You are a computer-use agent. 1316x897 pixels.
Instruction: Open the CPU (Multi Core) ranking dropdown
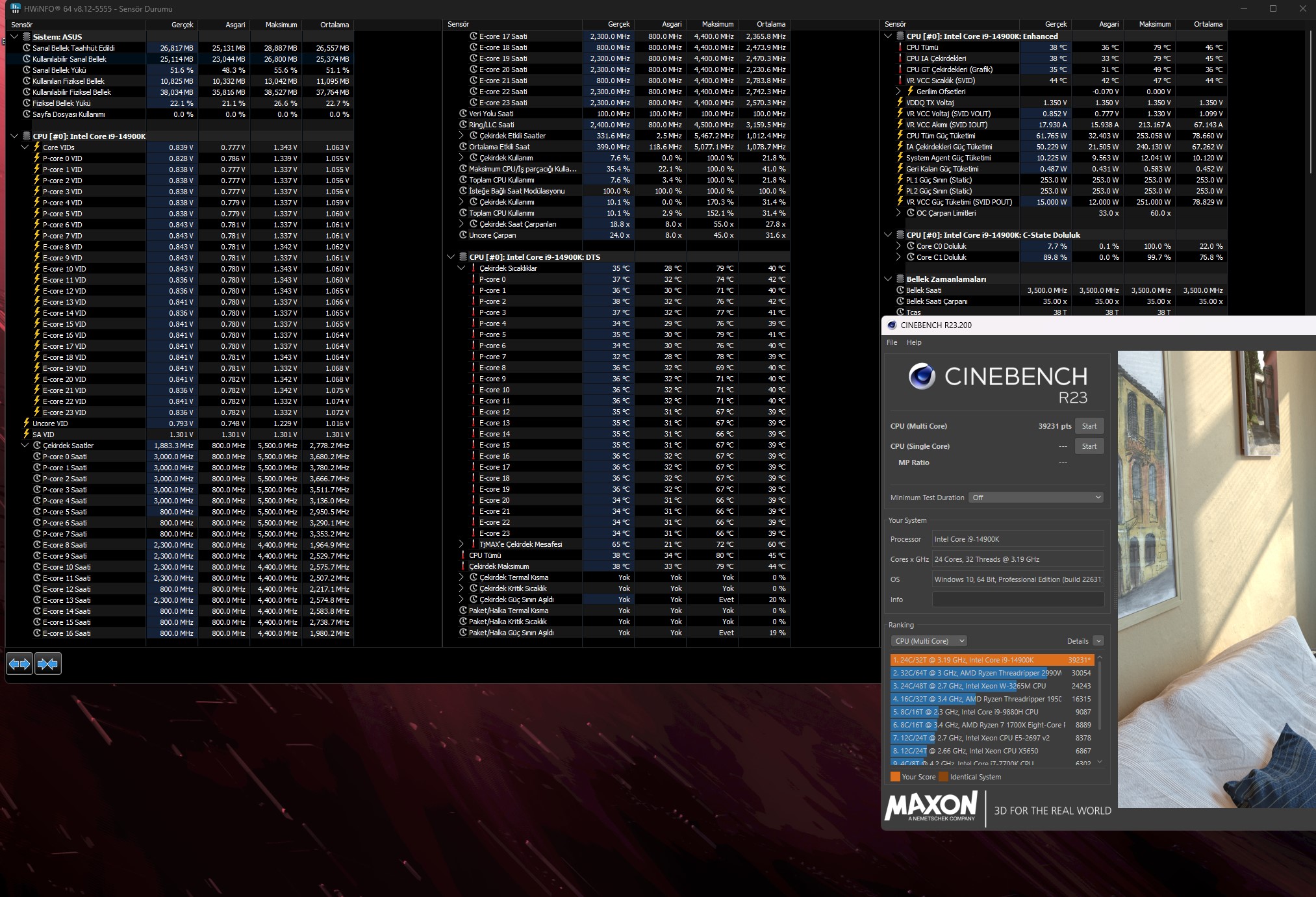tap(929, 641)
